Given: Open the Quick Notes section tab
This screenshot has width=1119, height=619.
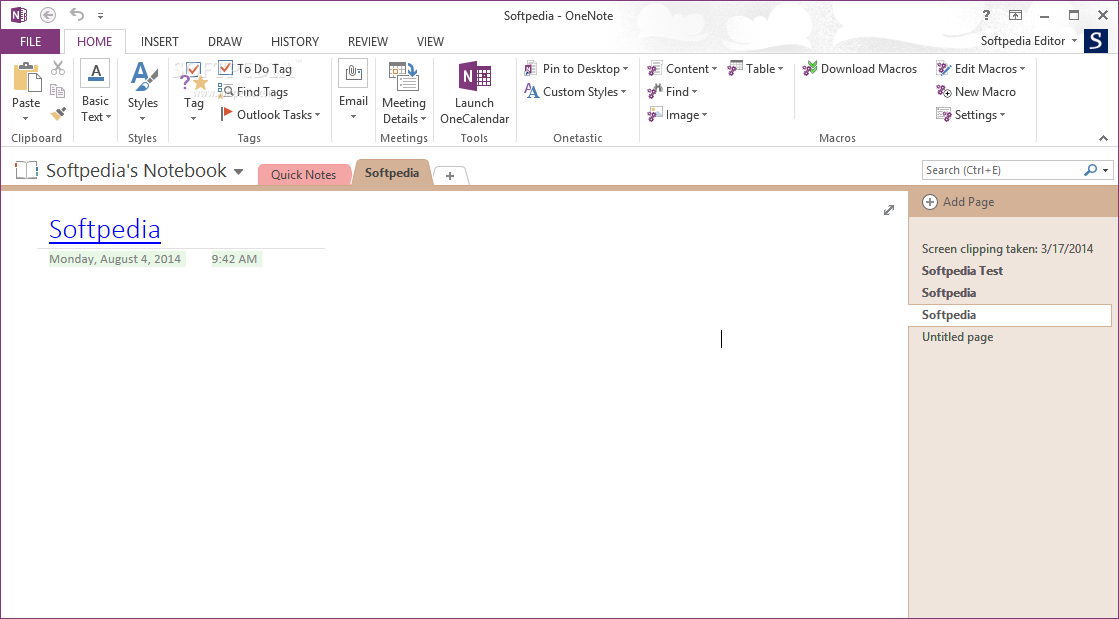Looking at the screenshot, I should [x=303, y=174].
